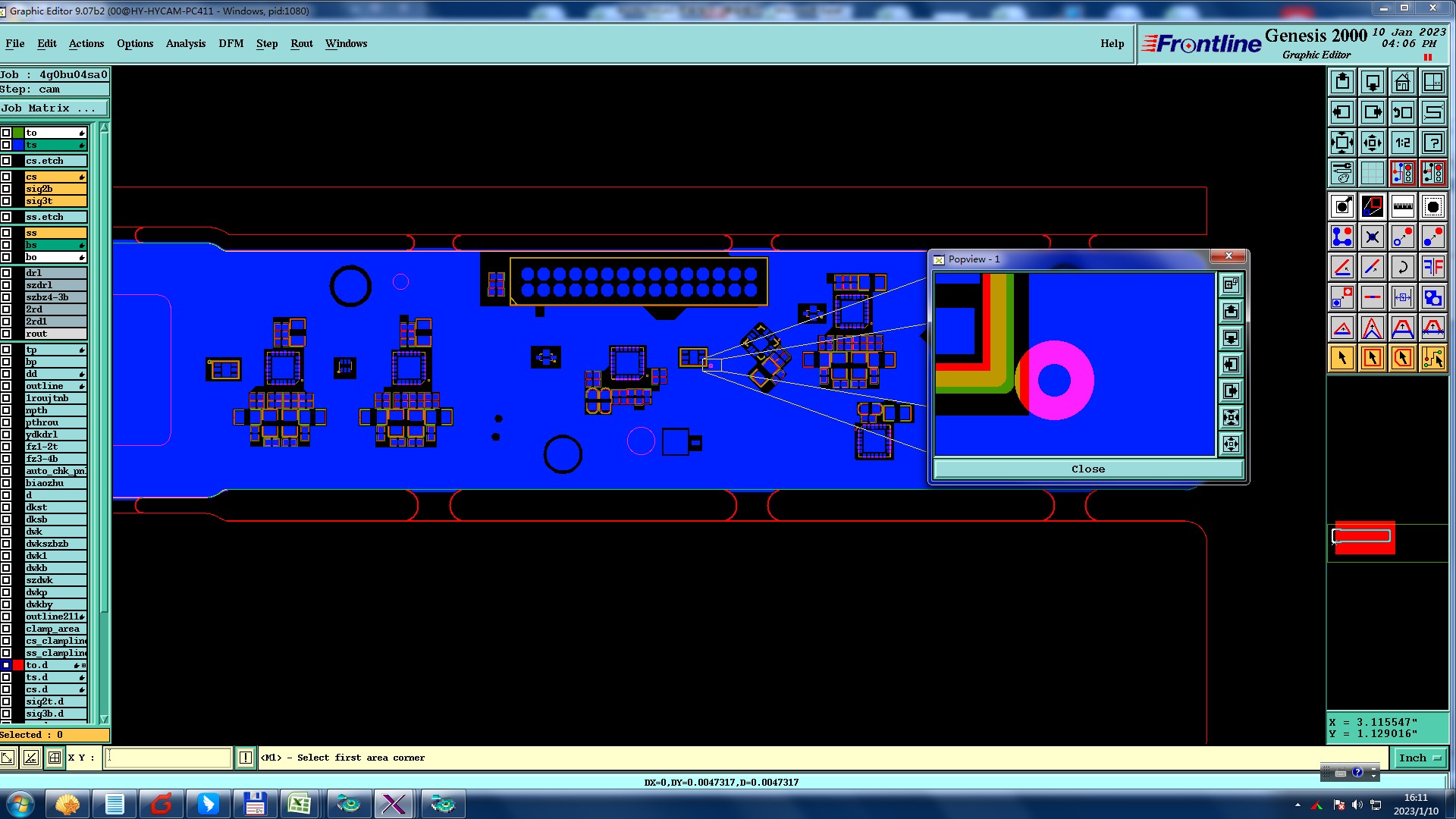Click the blue swatch beside 'ts' layer
1456x819 pixels.
coord(18,145)
